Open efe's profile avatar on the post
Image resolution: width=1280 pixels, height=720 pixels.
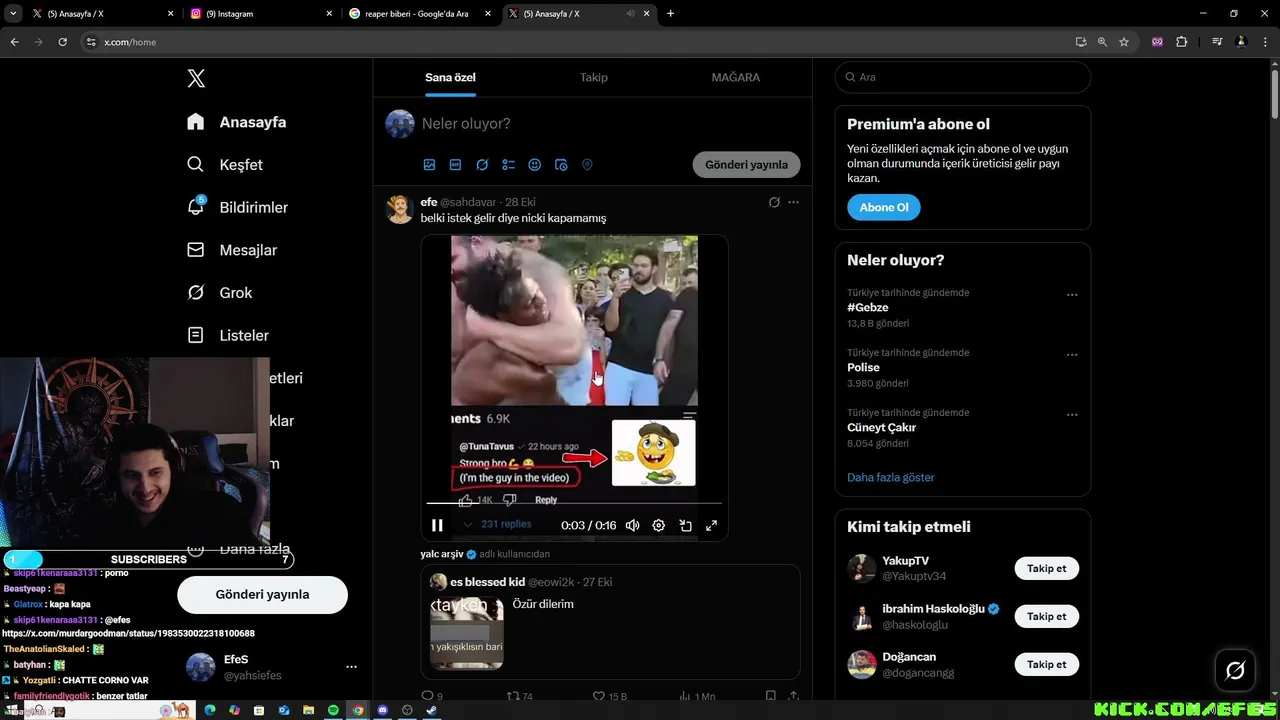tap(400, 209)
